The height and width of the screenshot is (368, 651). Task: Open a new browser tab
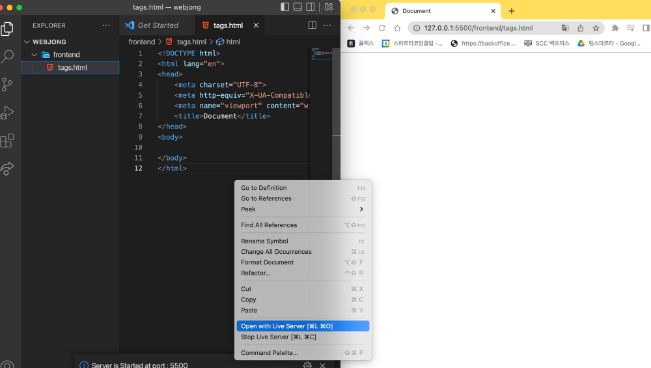click(512, 11)
